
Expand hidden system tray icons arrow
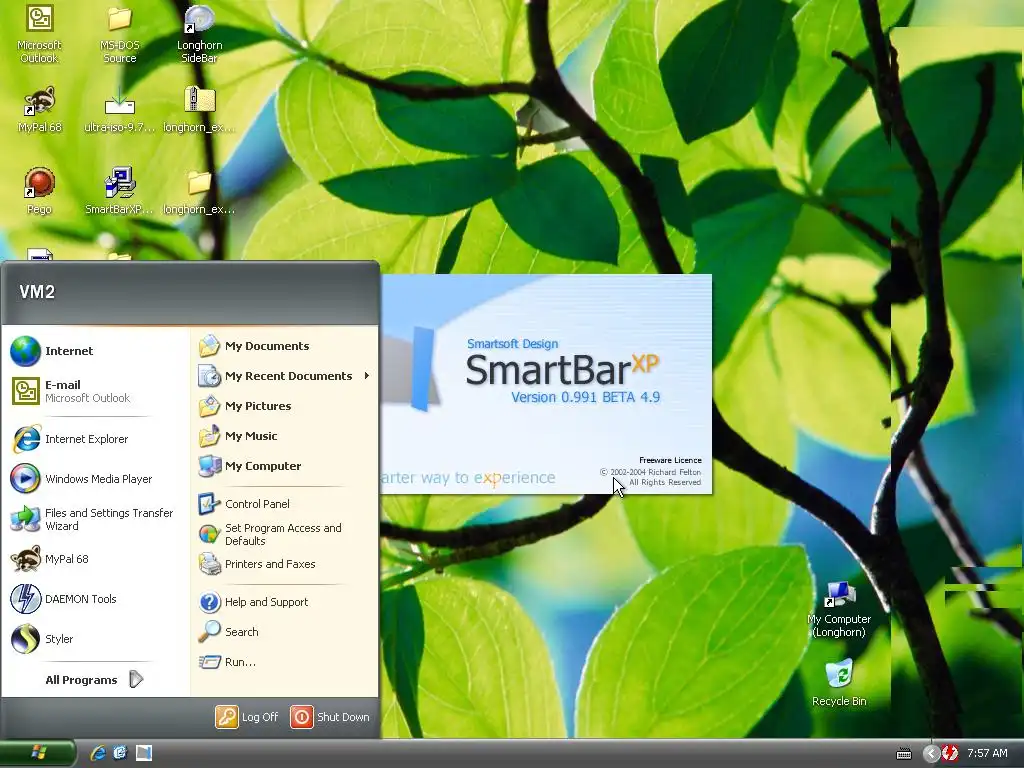coord(931,753)
